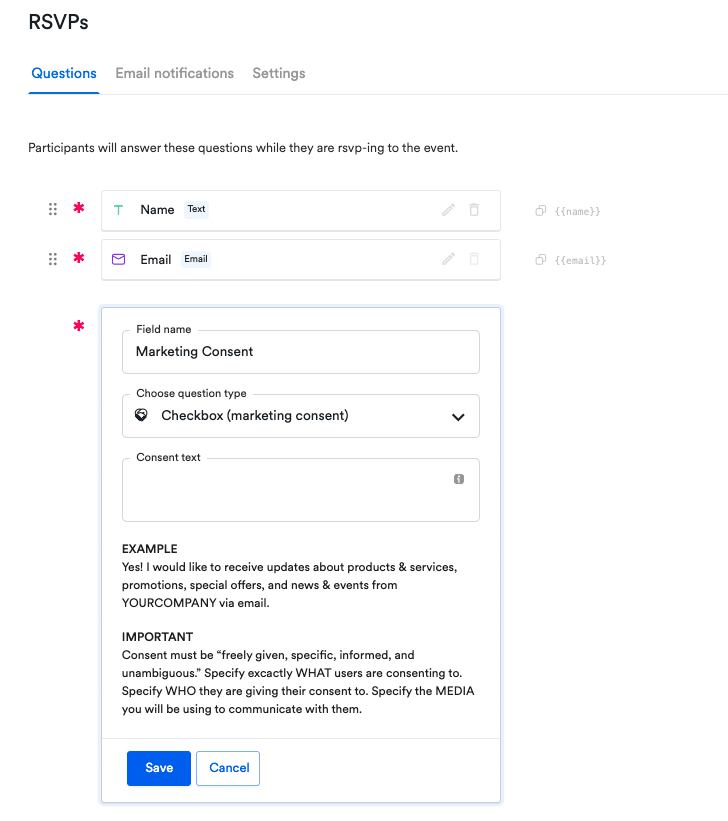
Task: Click the purple envelope icon in Email row
Action: point(118,259)
